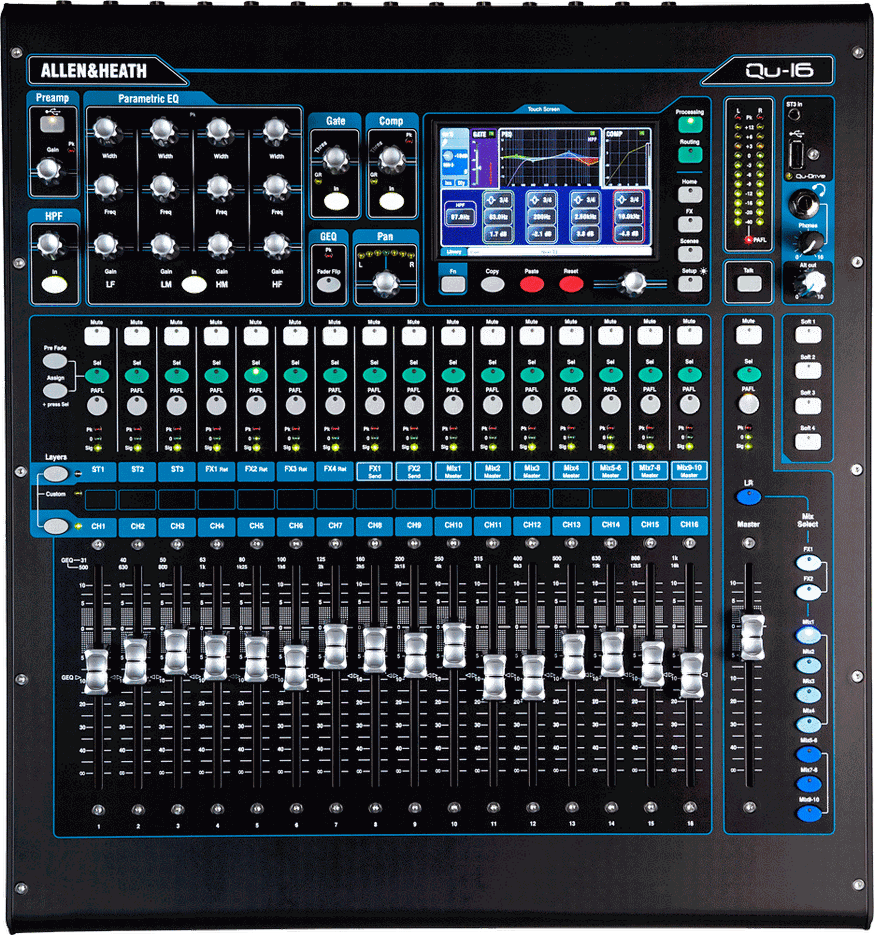Toggle the Parametric EQ In switch
Screen dimensions: 874x935
(194, 284)
